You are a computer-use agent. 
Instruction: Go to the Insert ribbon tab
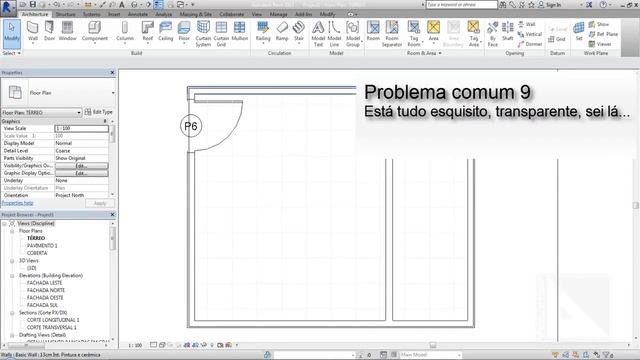[x=114, y=14]
